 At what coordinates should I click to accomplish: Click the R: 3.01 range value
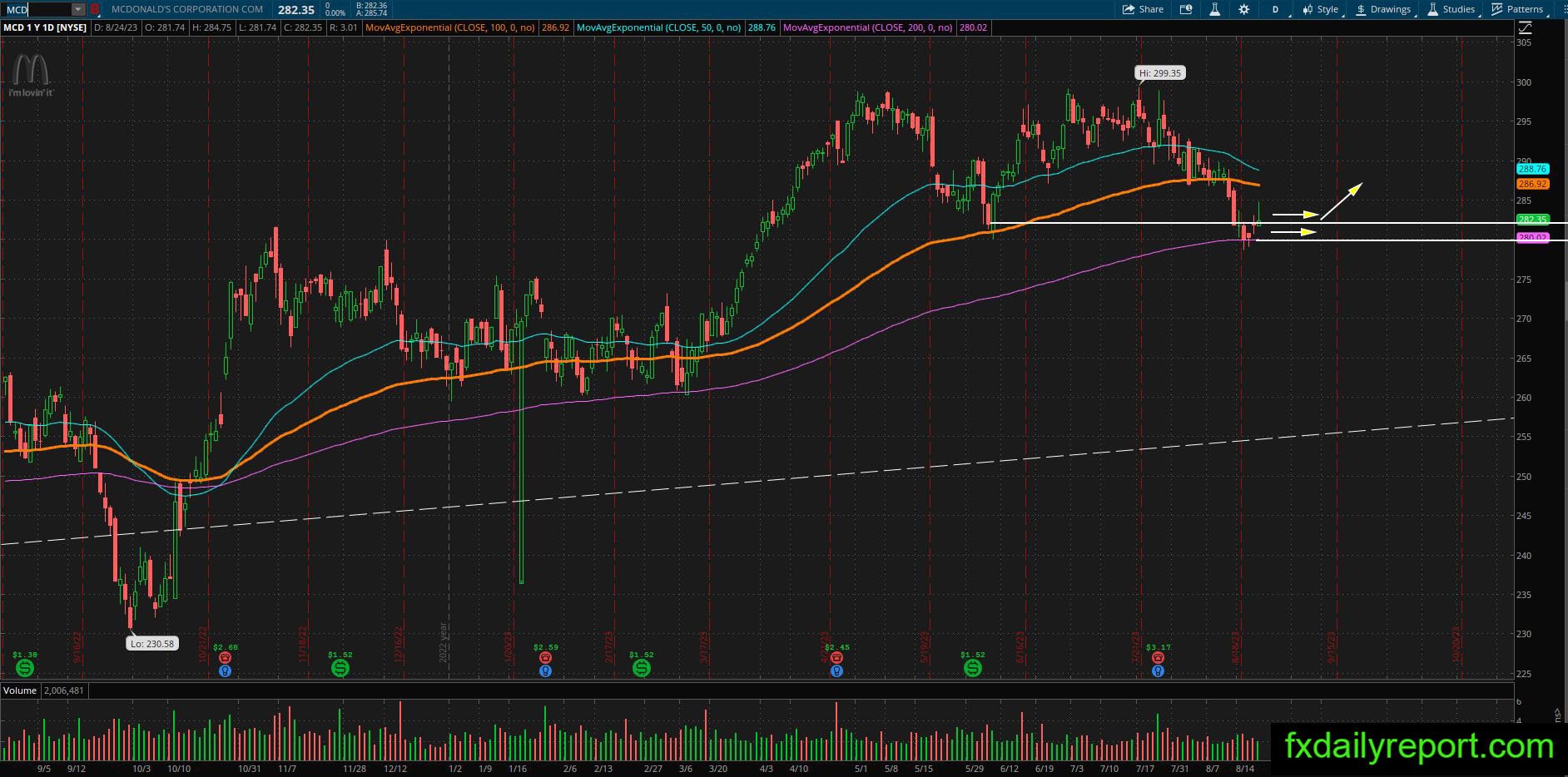[344, 27]
